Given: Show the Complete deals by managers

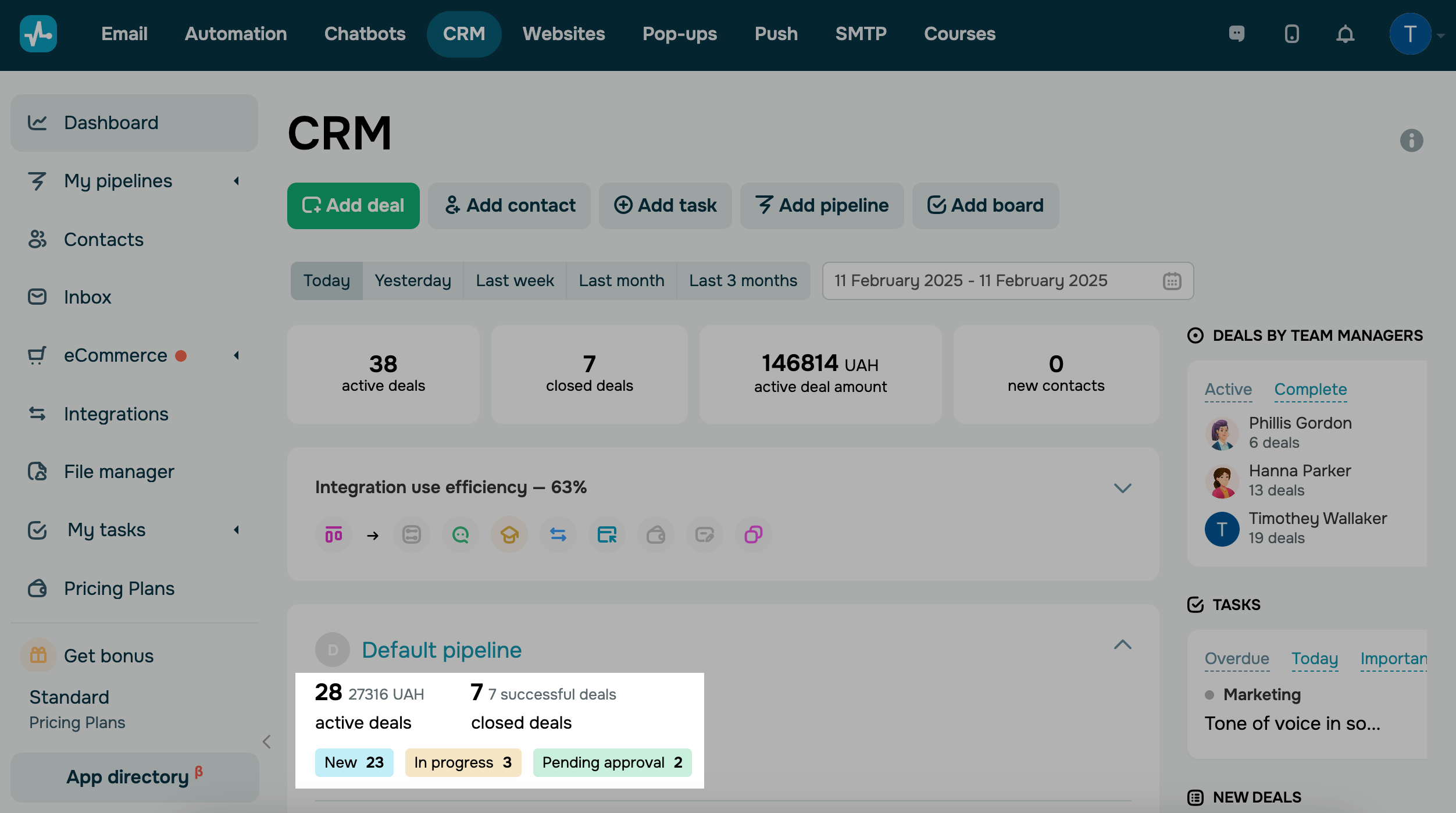Looking at the screenshot, I should [x=1310, y=390].
